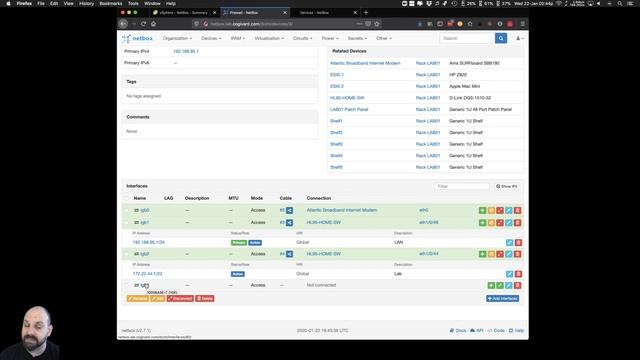Viewport: 640px width, 360px height.
Task: Add IP address to the unconnected interface
Action: point(491,285)
